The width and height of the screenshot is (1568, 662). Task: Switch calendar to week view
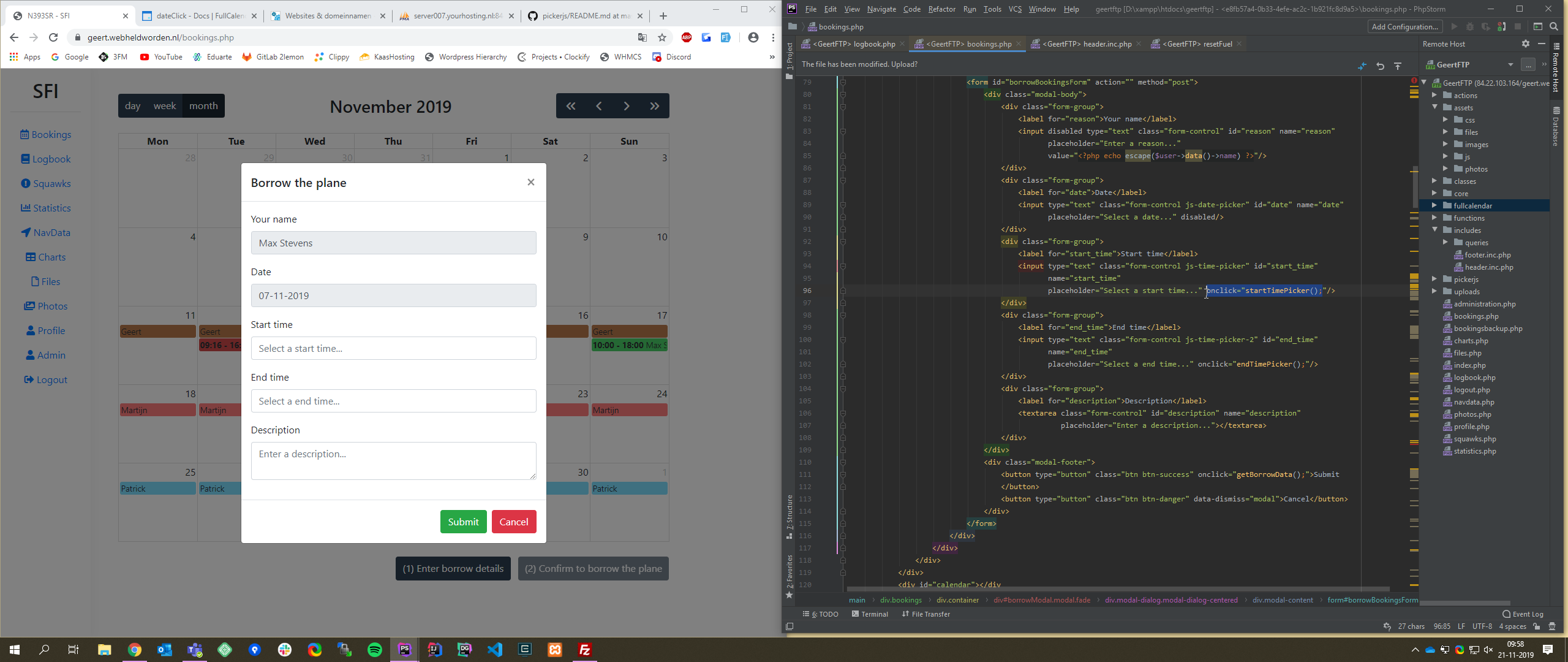point(164,105)
